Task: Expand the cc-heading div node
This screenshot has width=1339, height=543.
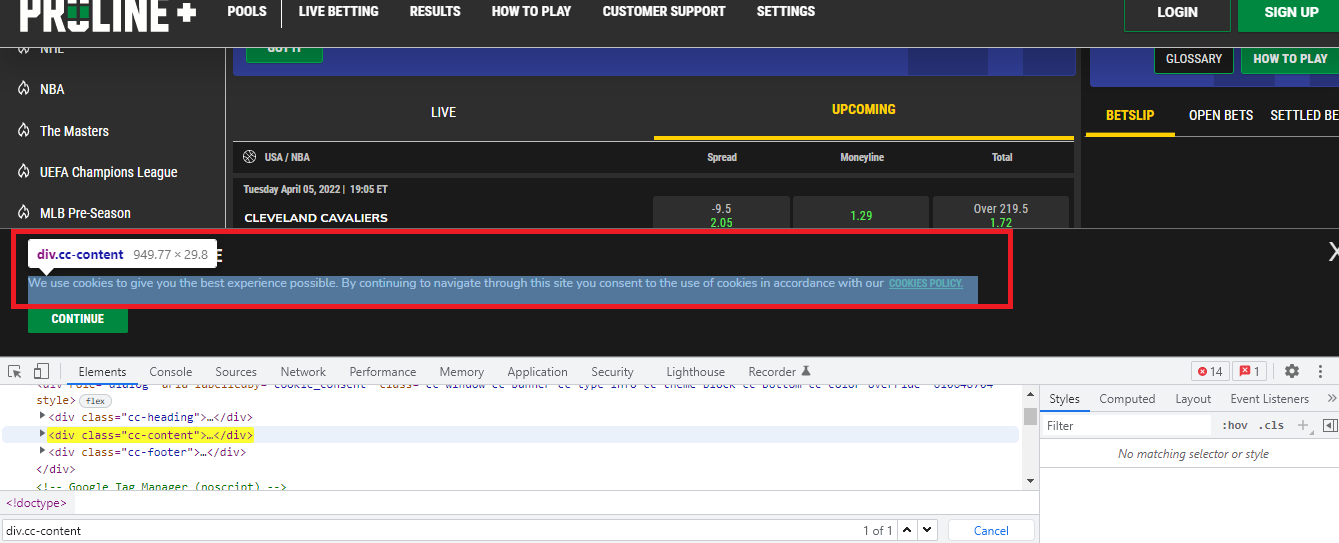Action: click(42, 417)
